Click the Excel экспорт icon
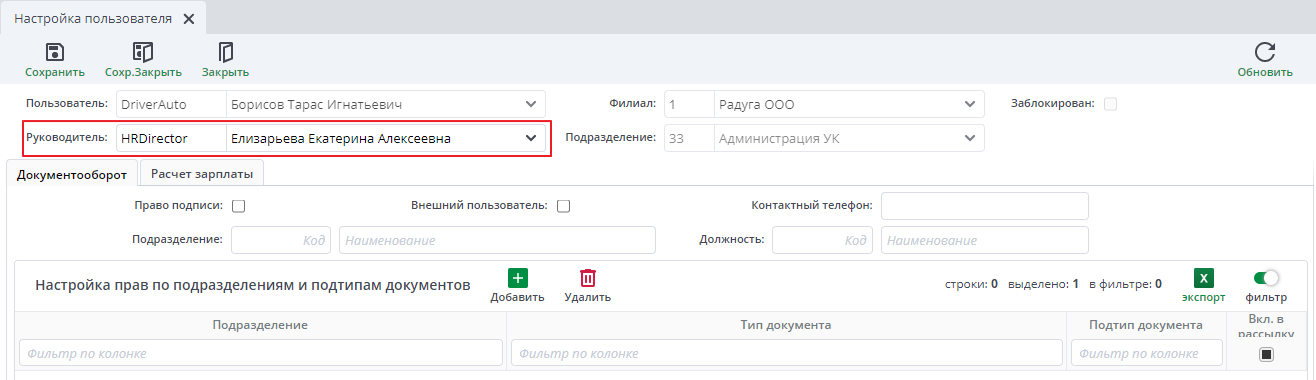The height and width of the screenshot is (380, 1316). point(1204,279)
